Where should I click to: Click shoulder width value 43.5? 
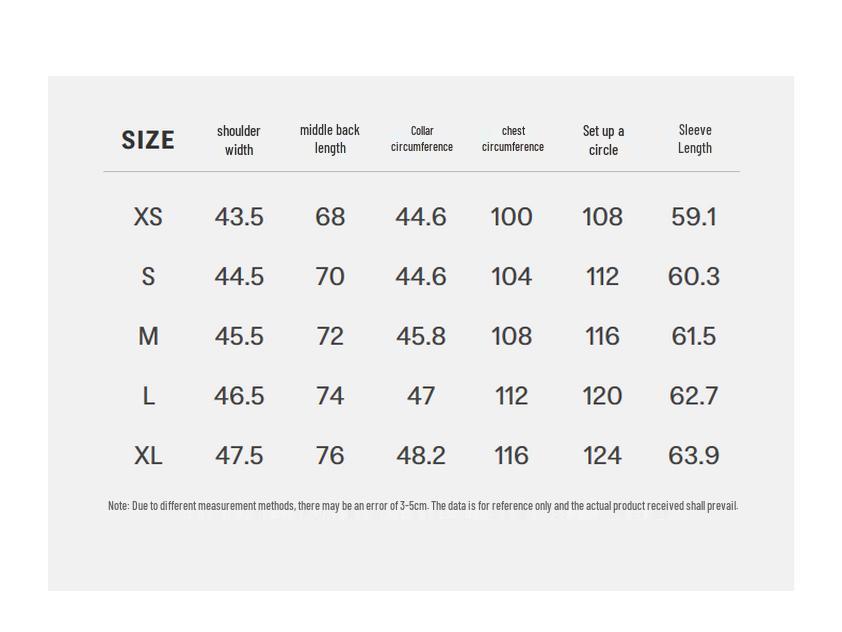[239, 217]
